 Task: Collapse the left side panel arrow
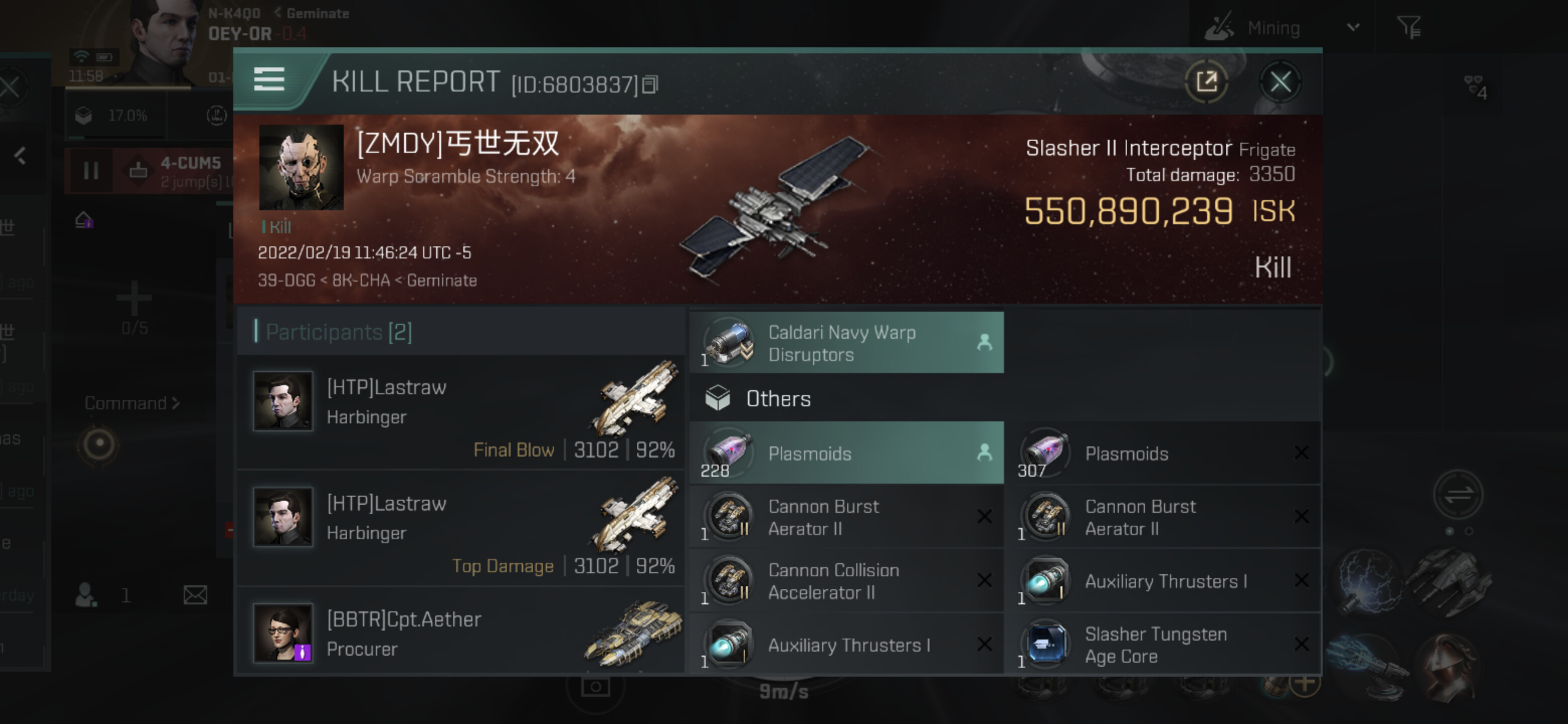click(x=20, y=156)
